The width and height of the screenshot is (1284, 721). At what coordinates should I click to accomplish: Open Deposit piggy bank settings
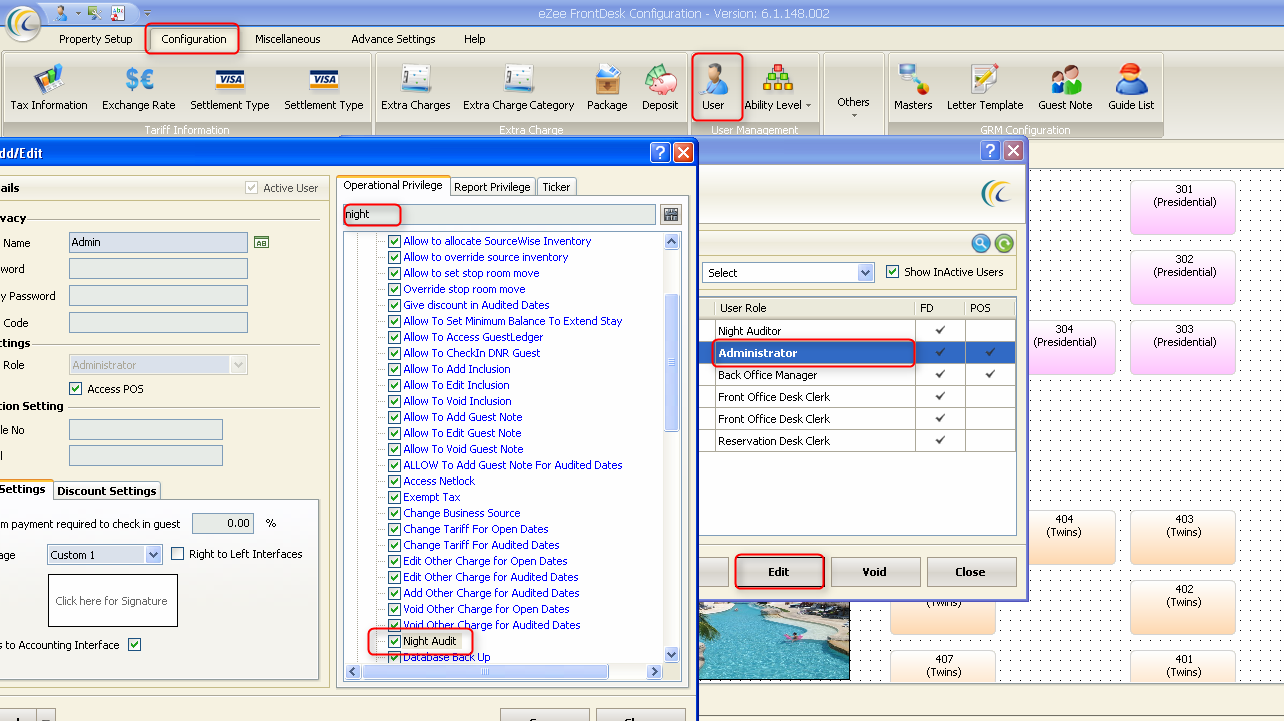coord(660,87)
